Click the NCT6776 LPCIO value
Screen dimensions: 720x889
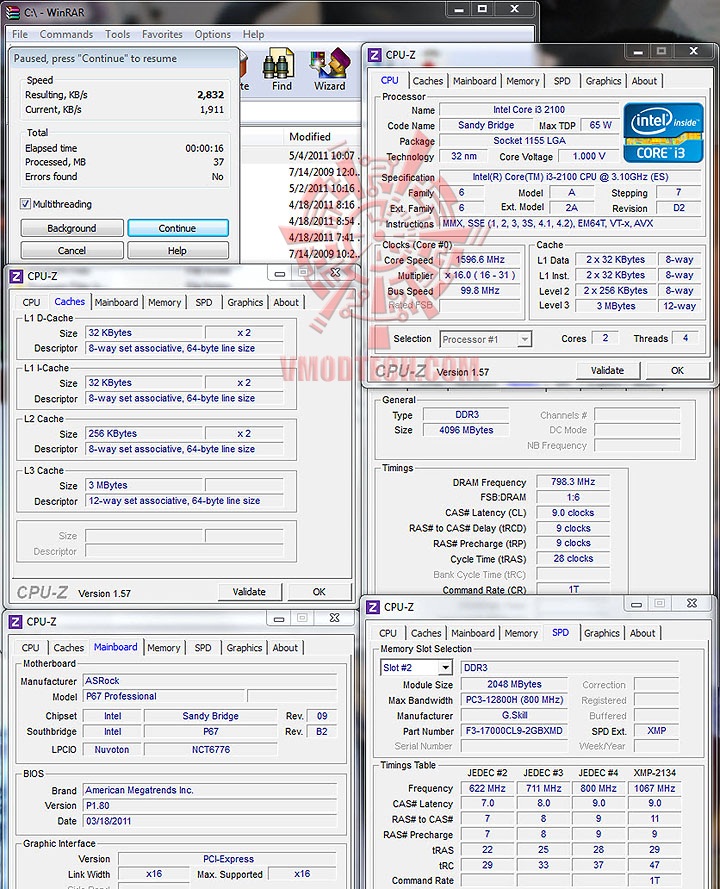coord(211,750)
